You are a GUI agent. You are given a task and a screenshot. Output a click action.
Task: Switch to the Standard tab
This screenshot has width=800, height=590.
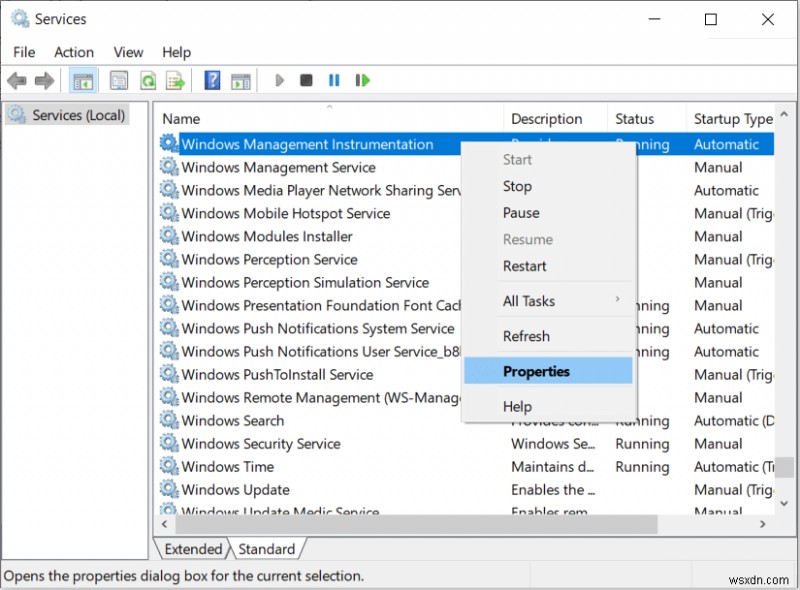(x=266, y=549)
